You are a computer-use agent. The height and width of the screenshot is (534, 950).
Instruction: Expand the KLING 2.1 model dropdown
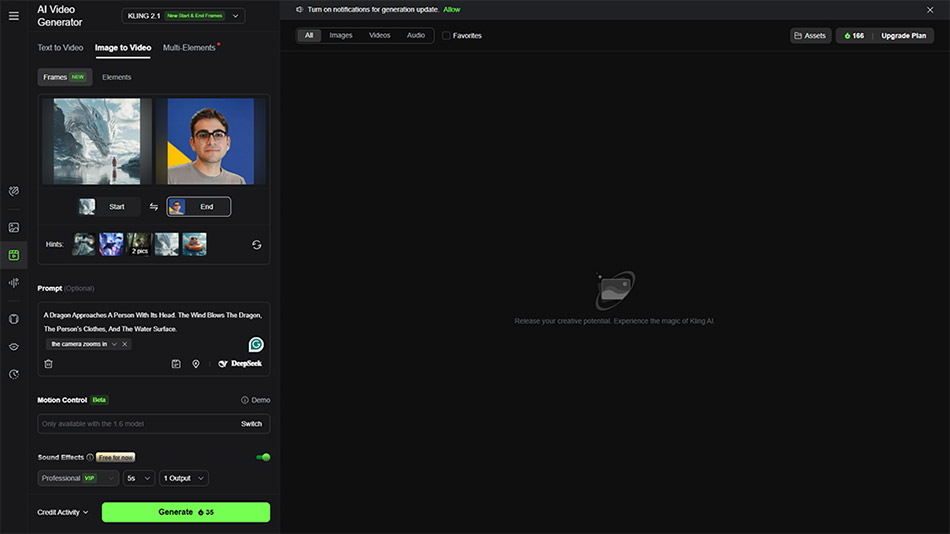pos(183,16)
